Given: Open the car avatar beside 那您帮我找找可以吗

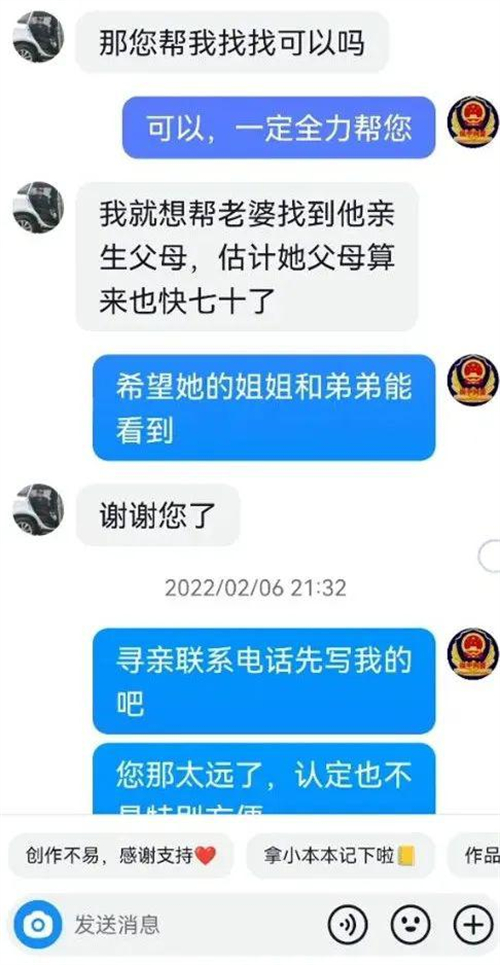Looking at the screenshot, I should coord(38,37).
